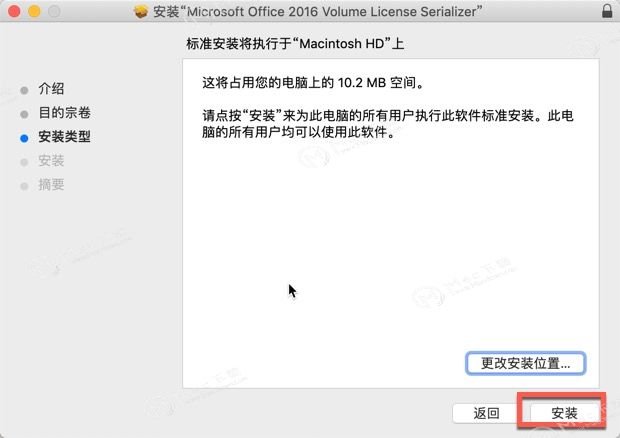Close the installer with red button

tap(14, 11)
